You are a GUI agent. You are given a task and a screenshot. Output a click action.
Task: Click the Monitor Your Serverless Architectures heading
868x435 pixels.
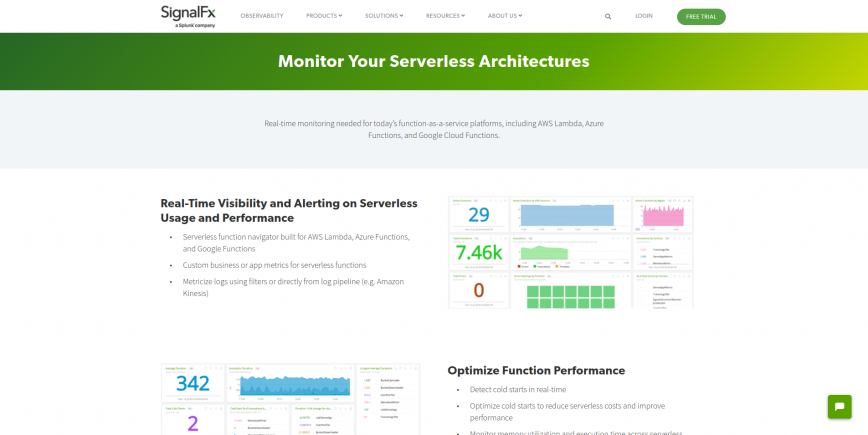pos(433,61)
